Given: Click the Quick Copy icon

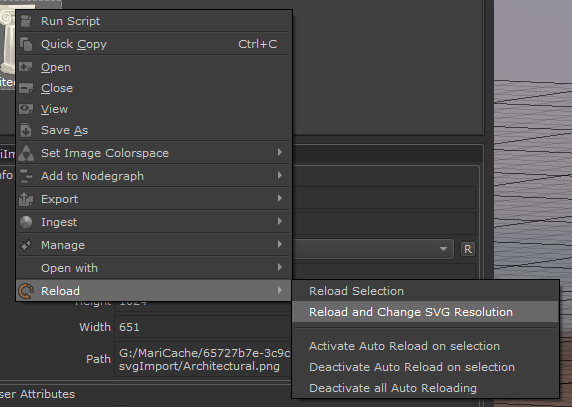Looking at the screenshot, I should [26, 44].
